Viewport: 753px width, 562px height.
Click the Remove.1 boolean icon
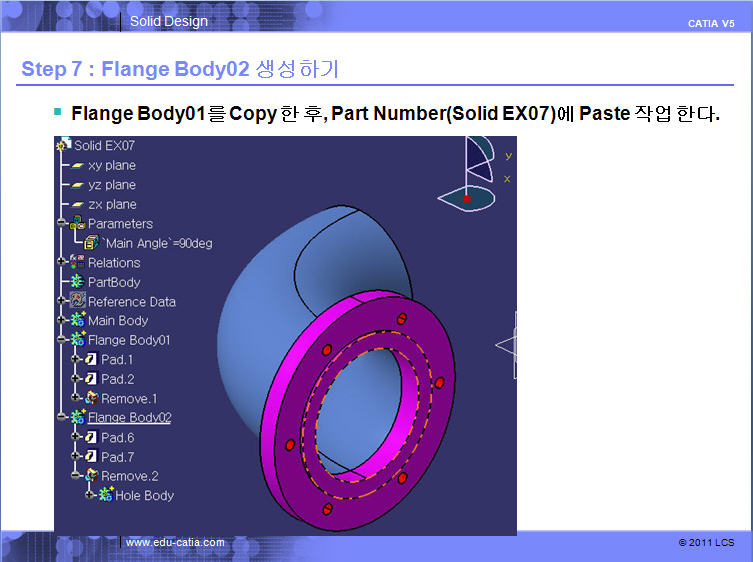tap(92, 398)
